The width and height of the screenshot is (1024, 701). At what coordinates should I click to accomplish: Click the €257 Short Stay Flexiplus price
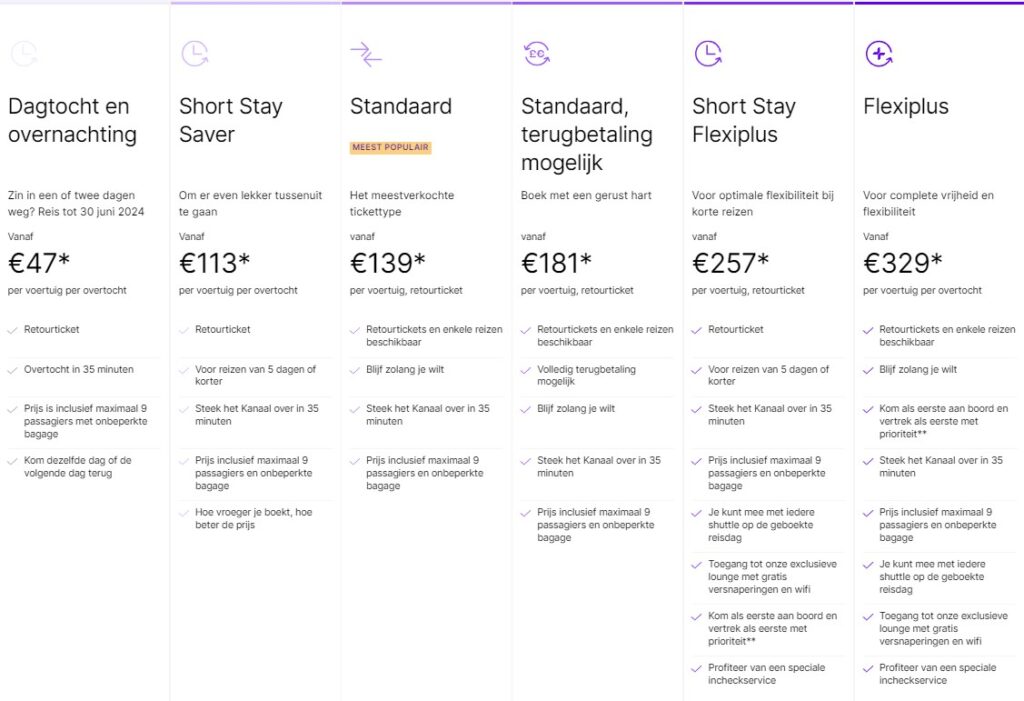click(x=731, y=263)
